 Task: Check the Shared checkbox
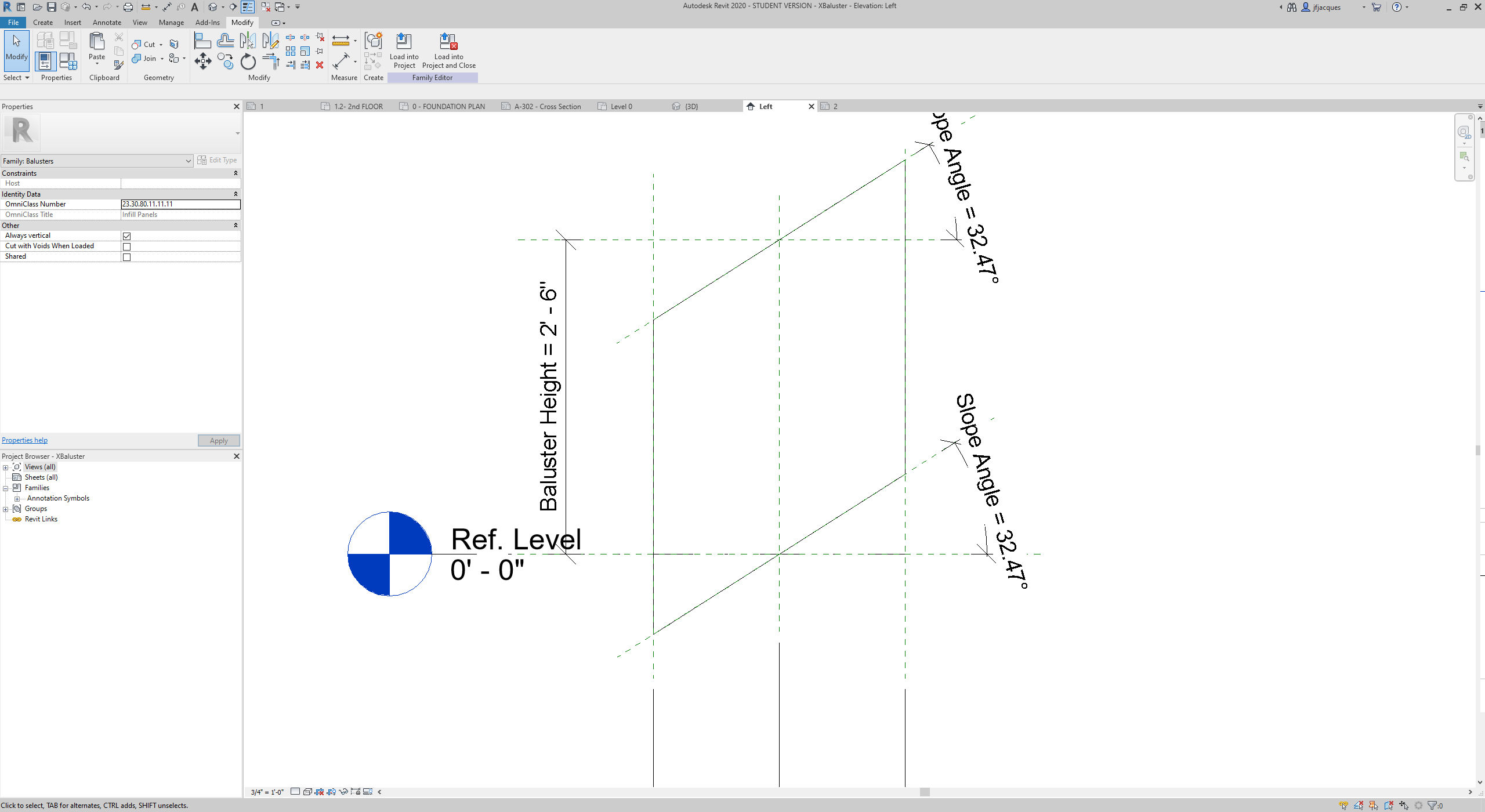coord(126,257)
